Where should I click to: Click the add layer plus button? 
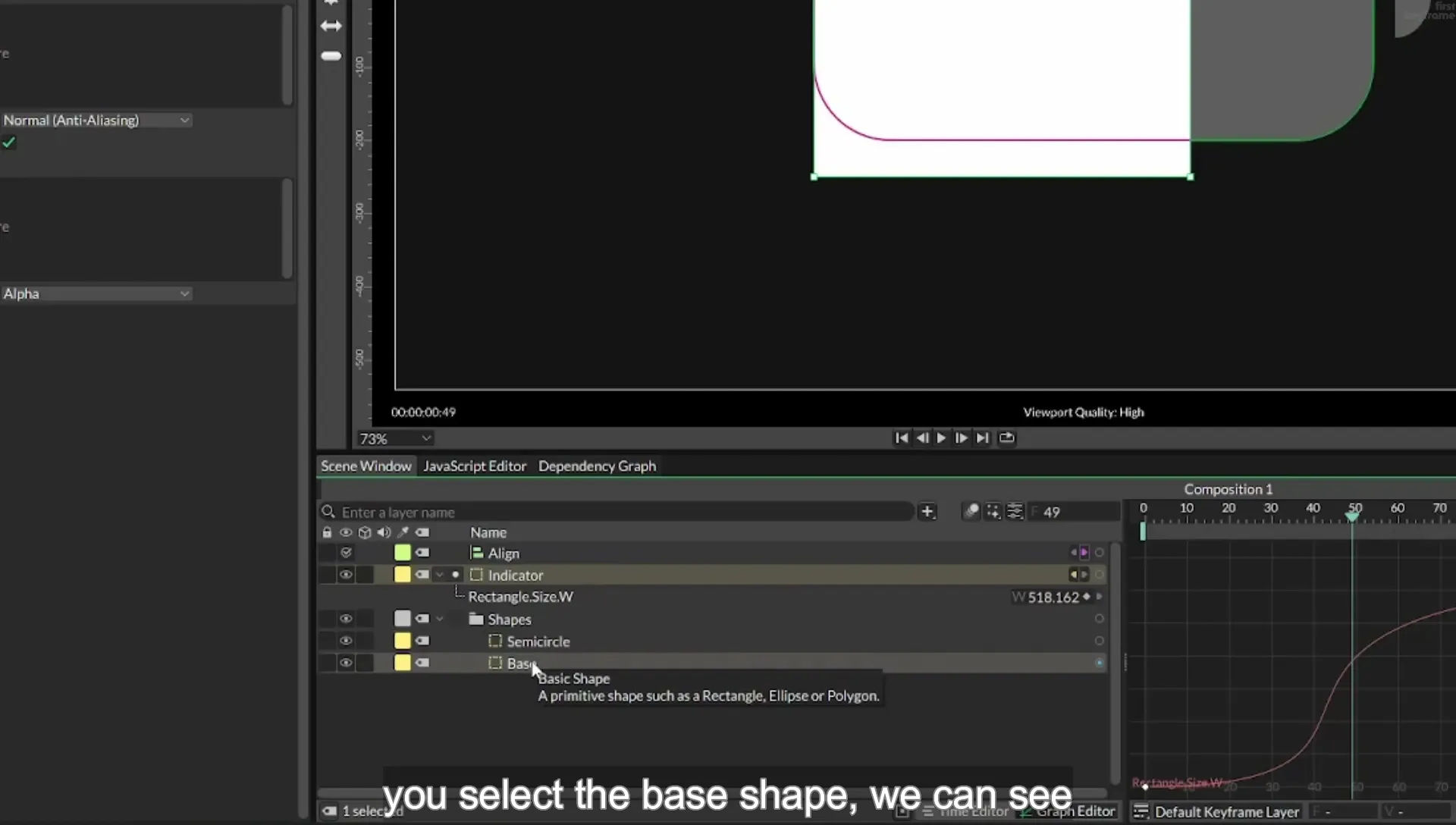pos(927,512)
